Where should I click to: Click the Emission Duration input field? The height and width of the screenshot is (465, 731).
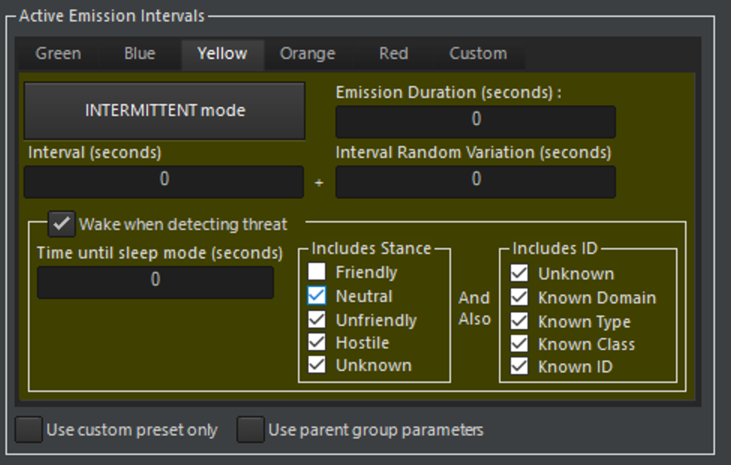pyautogui.click(x=475, y=120)
